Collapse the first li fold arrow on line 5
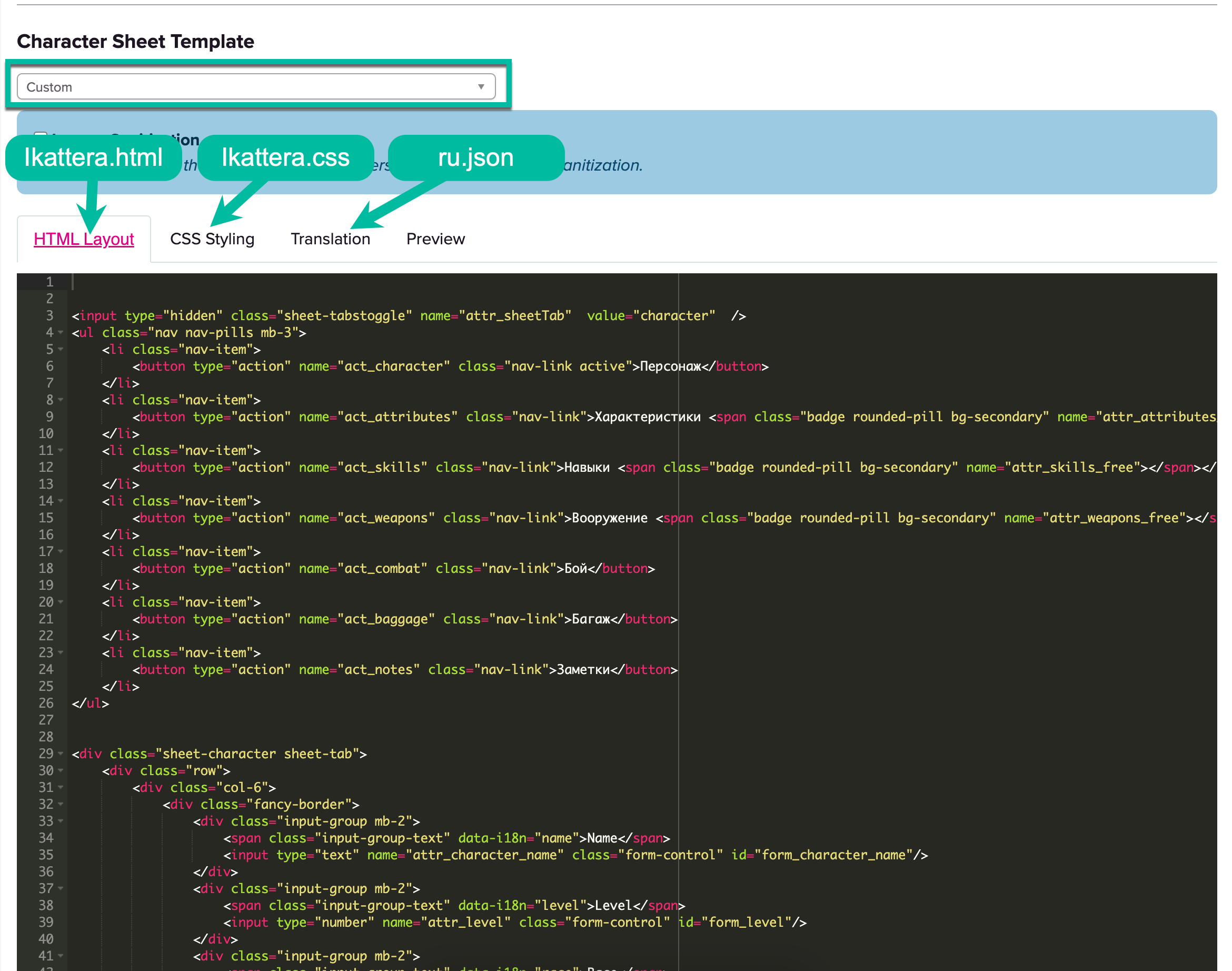 [60, 349]
